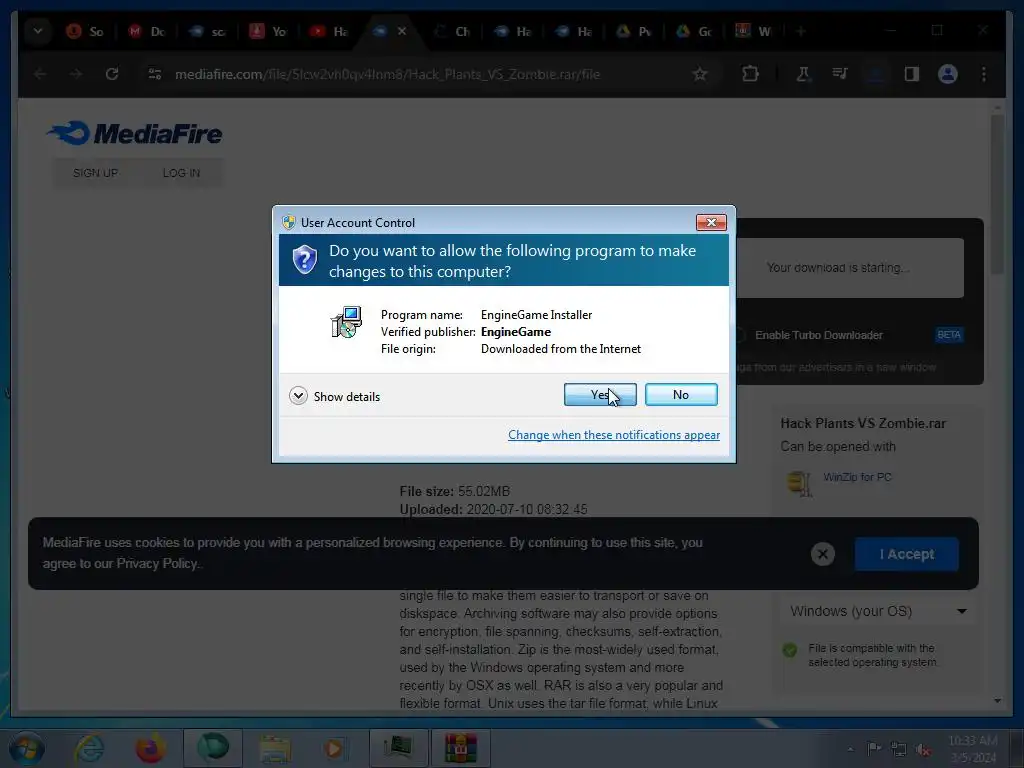Open Internet Explorer from taskbar
Viewport: 1024px width, 768px height.
pyautogui.click(x=89, y=748)
